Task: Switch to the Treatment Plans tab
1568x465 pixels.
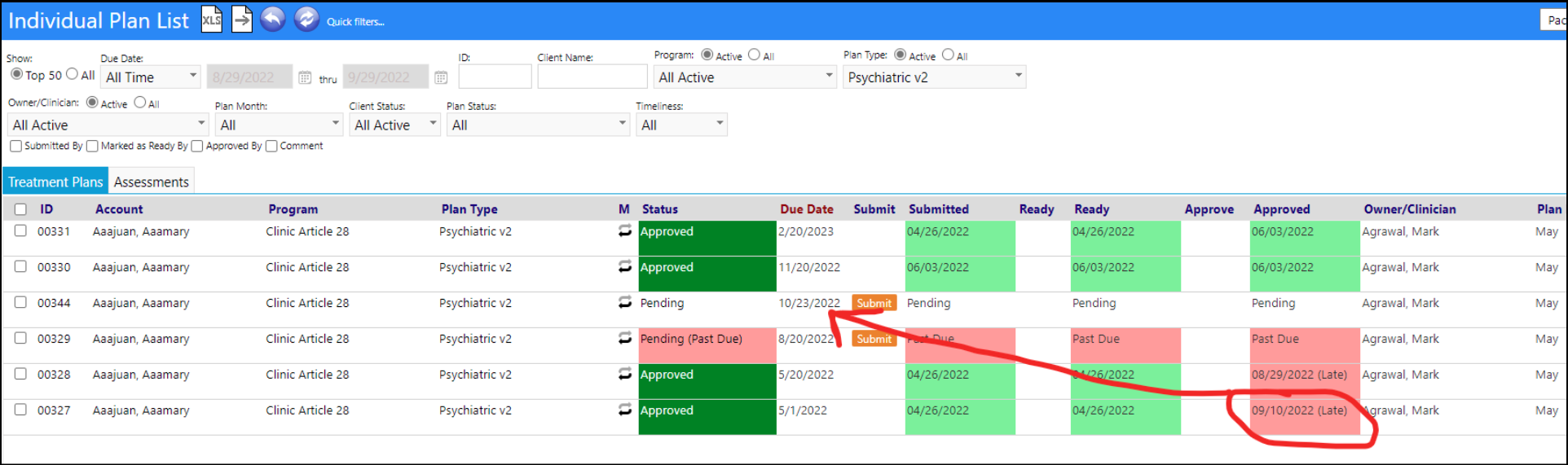Action: point(55,182)
